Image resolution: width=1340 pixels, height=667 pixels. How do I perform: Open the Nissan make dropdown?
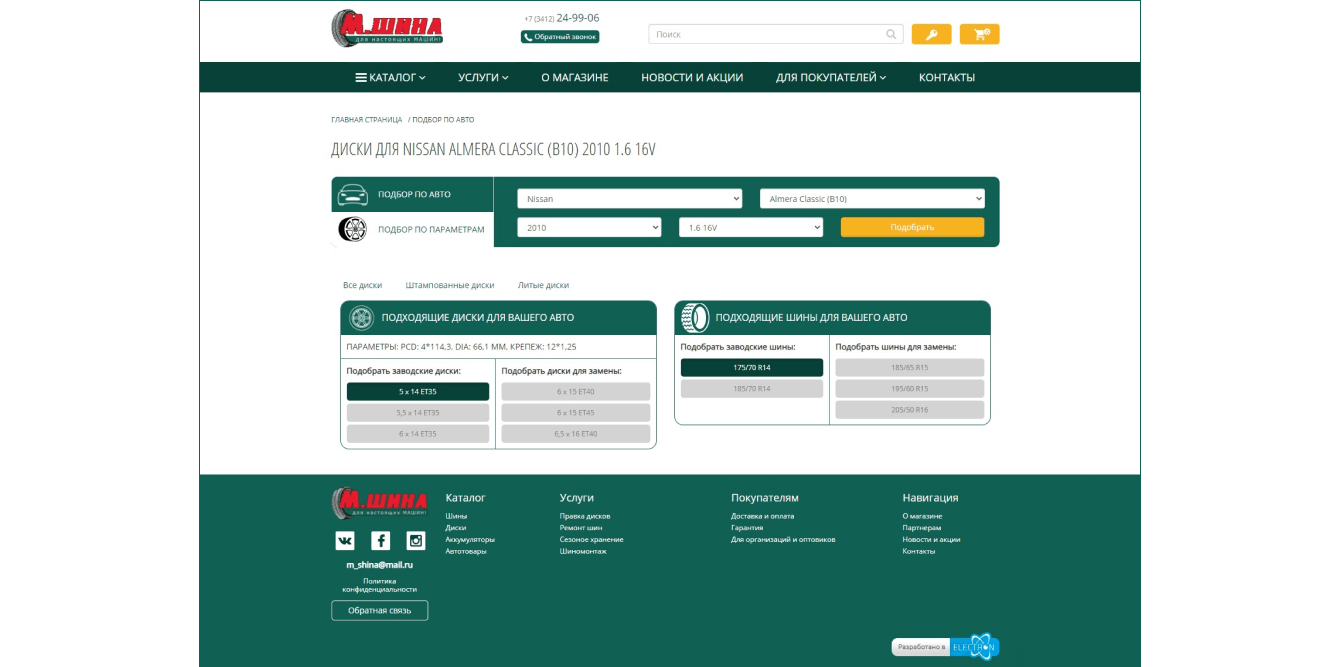630,198
